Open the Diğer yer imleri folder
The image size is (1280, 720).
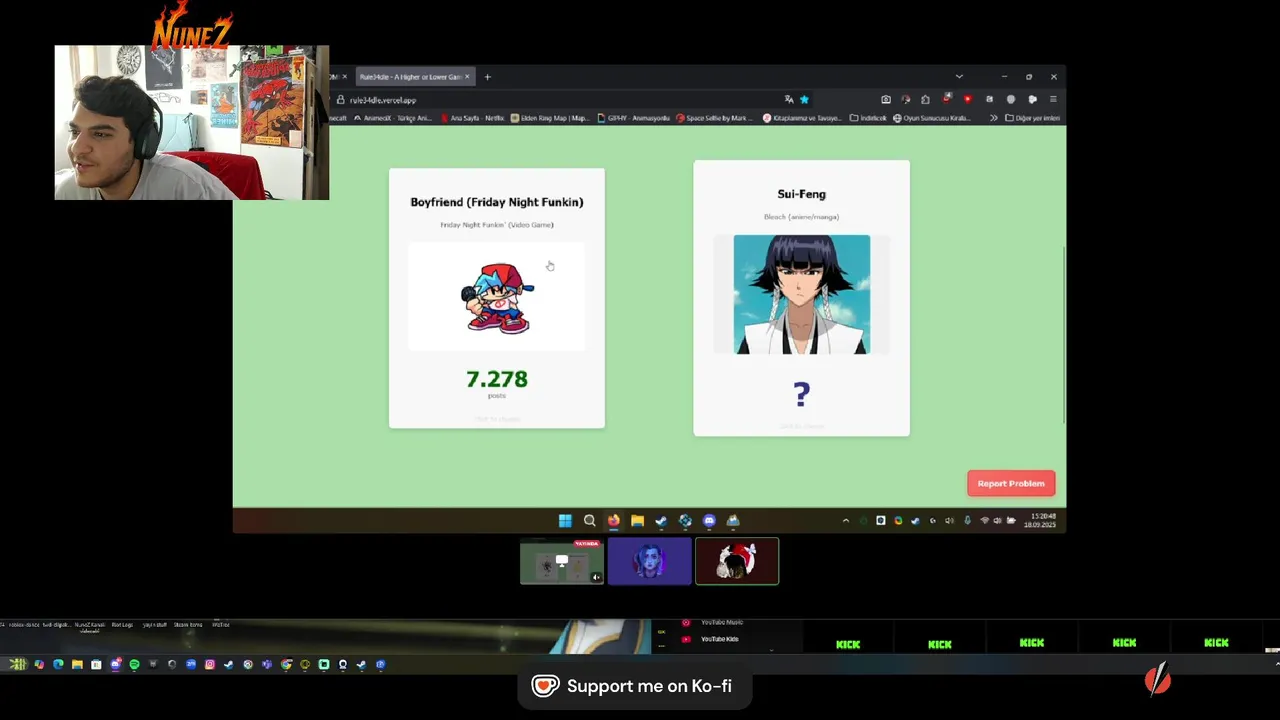(x=1032, y=118)
